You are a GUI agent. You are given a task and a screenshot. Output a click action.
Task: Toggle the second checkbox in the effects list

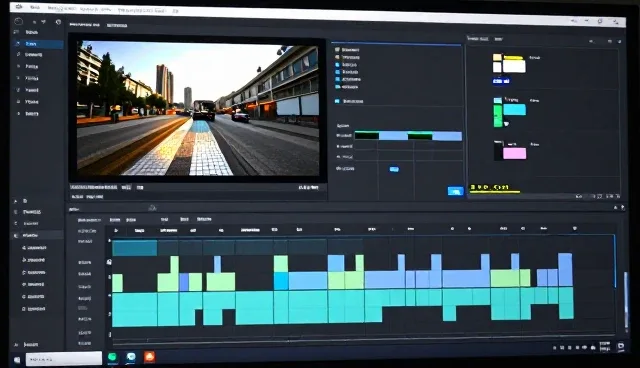pos(338,57)
